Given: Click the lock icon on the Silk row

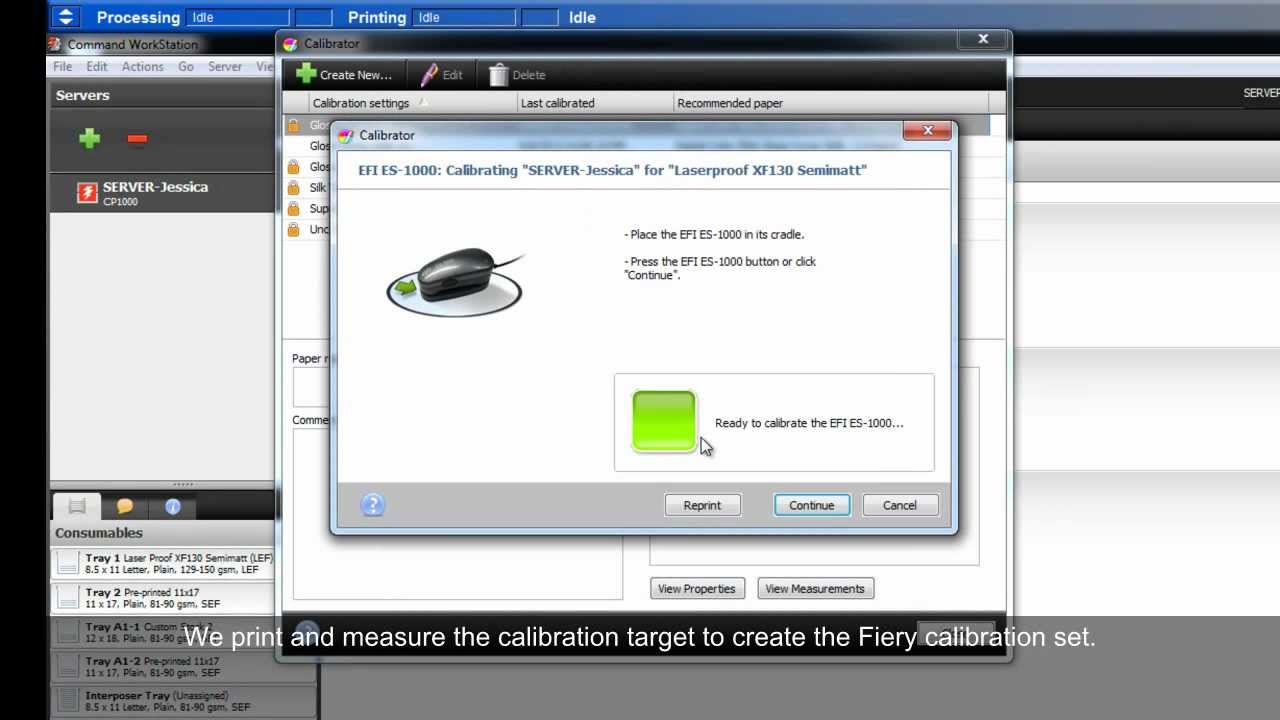Looking at the screenshot, I should pos(293,187).
